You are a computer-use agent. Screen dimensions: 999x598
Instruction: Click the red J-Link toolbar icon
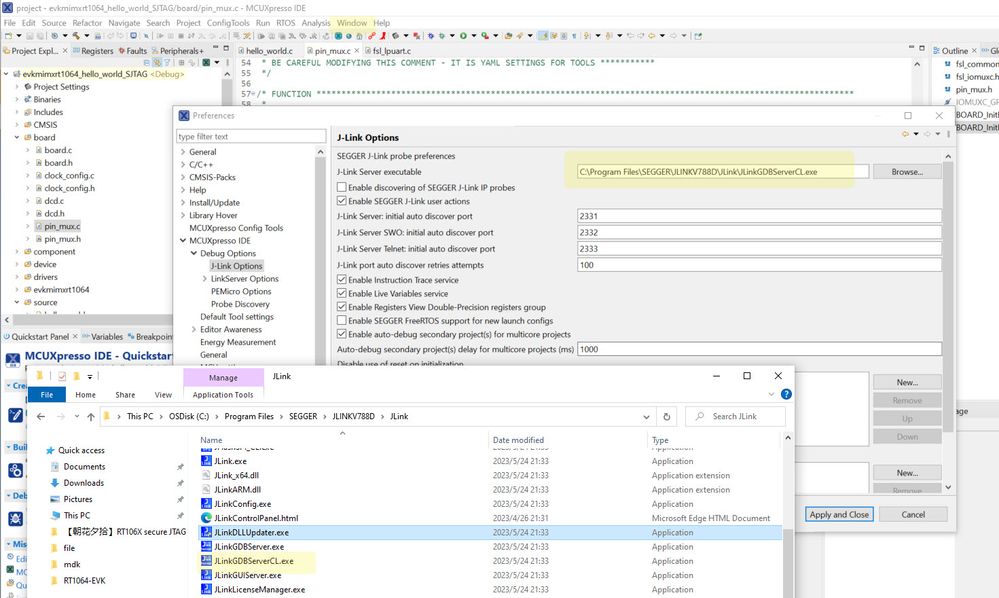(382, 36)
